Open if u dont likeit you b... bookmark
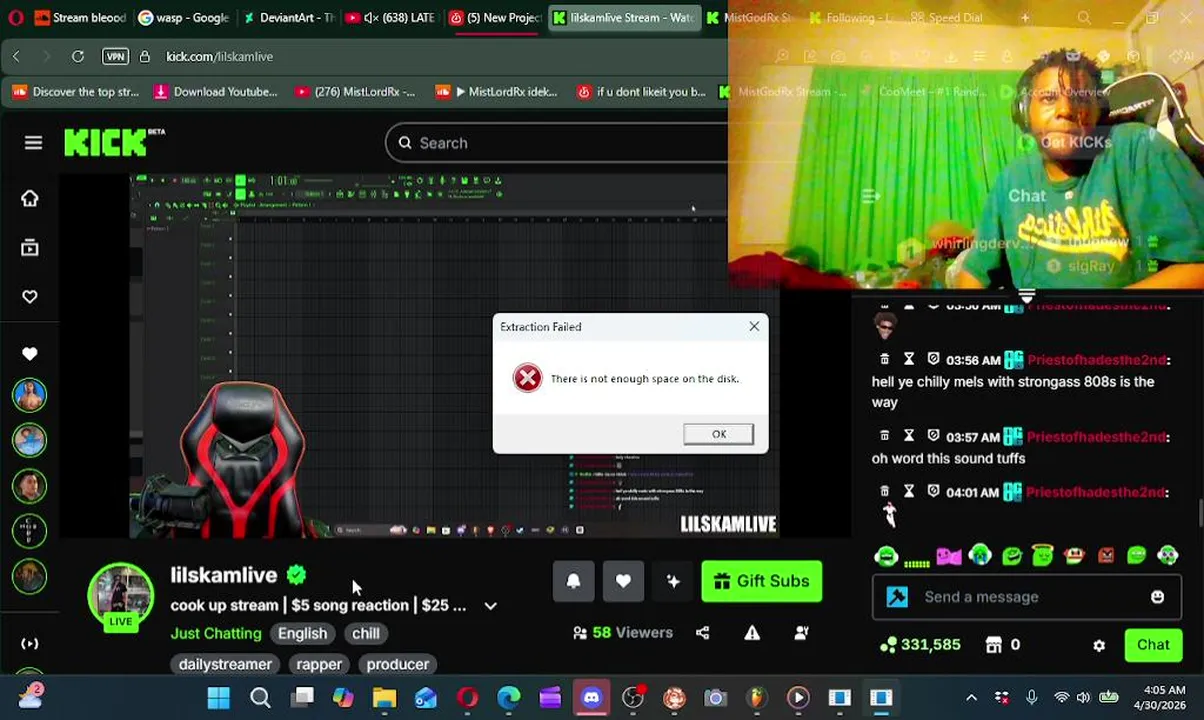Viewport: 1204px width, 720px height. coord(642,92)
